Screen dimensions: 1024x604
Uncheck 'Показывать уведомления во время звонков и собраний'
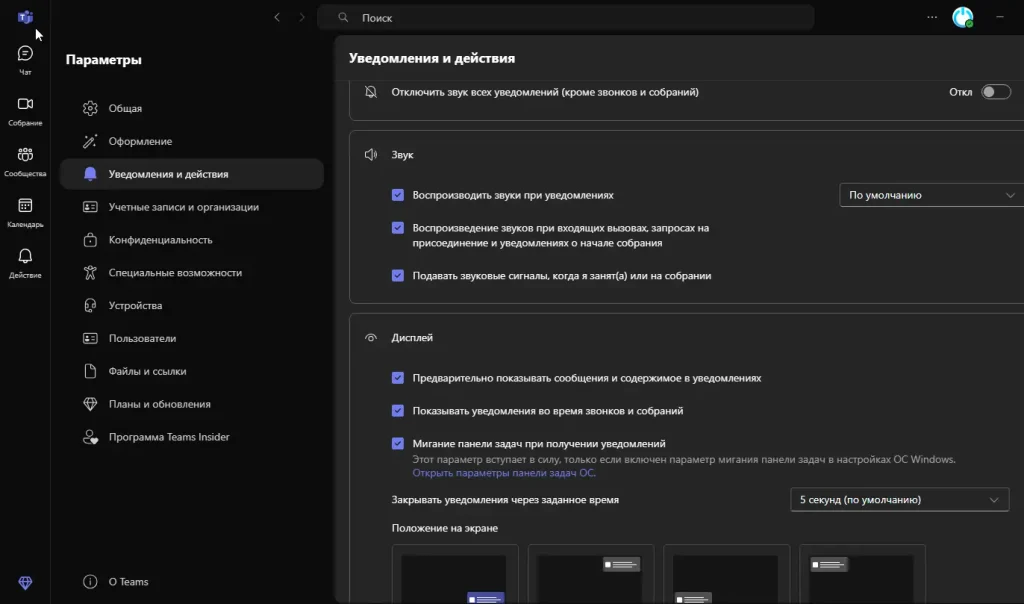(x=398, y=411)
